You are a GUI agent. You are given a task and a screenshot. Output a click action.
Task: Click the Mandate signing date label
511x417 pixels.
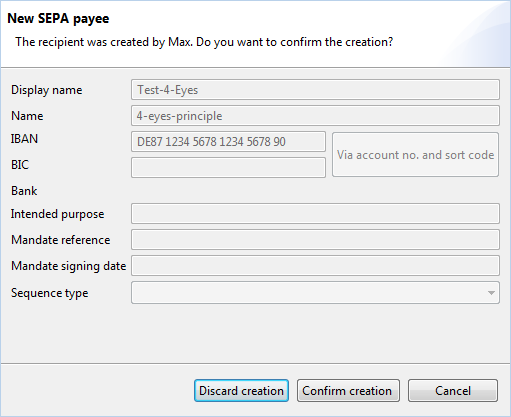[x=69, y=266]
